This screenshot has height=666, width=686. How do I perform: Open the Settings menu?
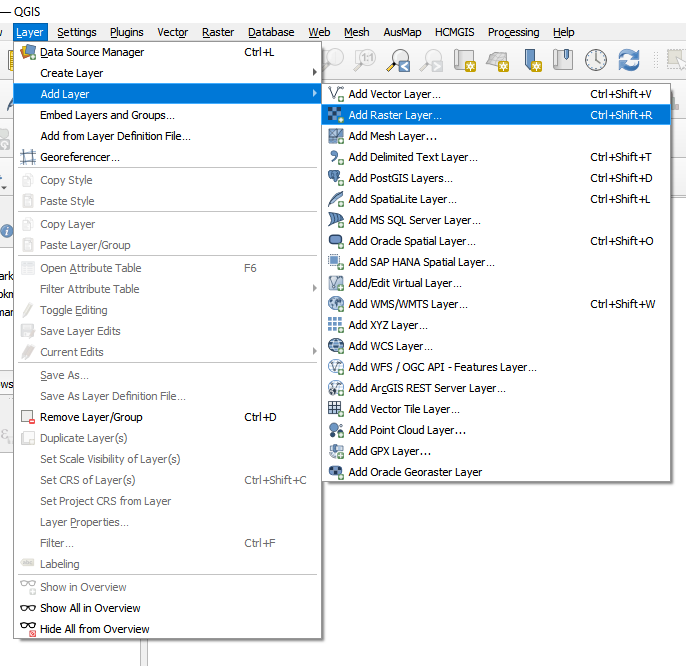point(77,32)
